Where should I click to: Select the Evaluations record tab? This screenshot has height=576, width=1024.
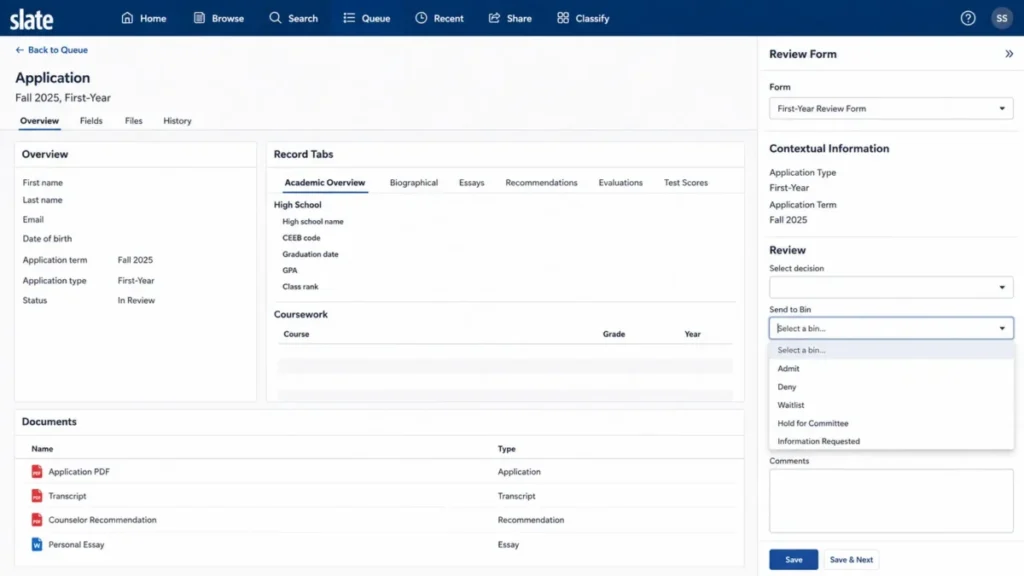620,183
